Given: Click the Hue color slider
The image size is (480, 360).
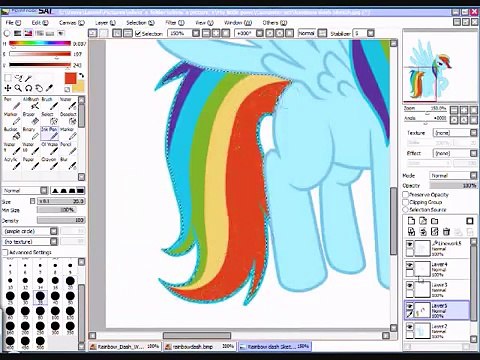Looking at the screenshot, I should pyautogui.click(x=40, y=43).
